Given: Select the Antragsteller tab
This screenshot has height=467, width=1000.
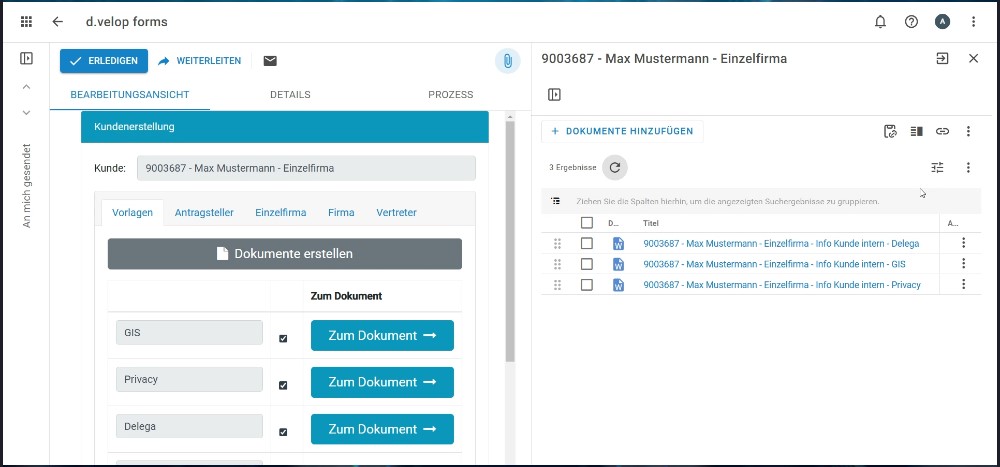Looking at the screenshot, I should [204, 212].
